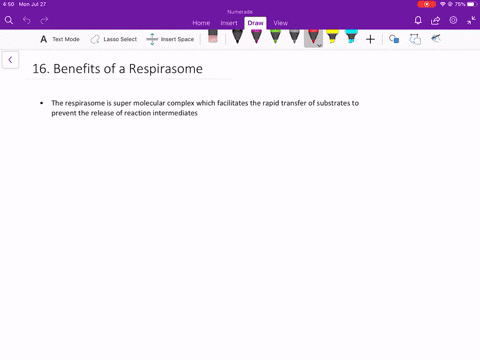Select the eraser tool
Screen dimensions: 480x360
click(213, 36)
